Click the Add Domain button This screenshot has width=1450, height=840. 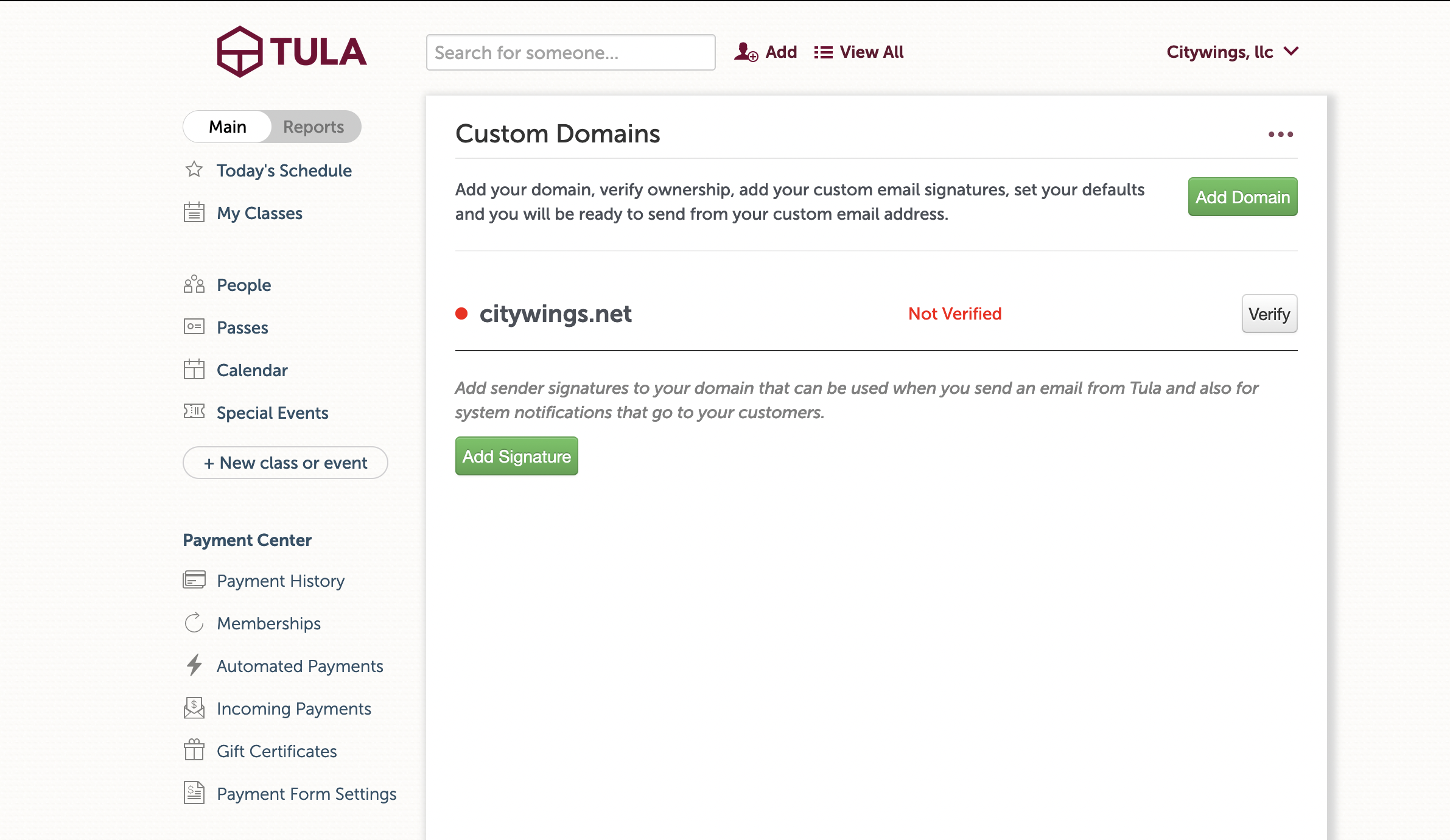tap(1242, 197)
